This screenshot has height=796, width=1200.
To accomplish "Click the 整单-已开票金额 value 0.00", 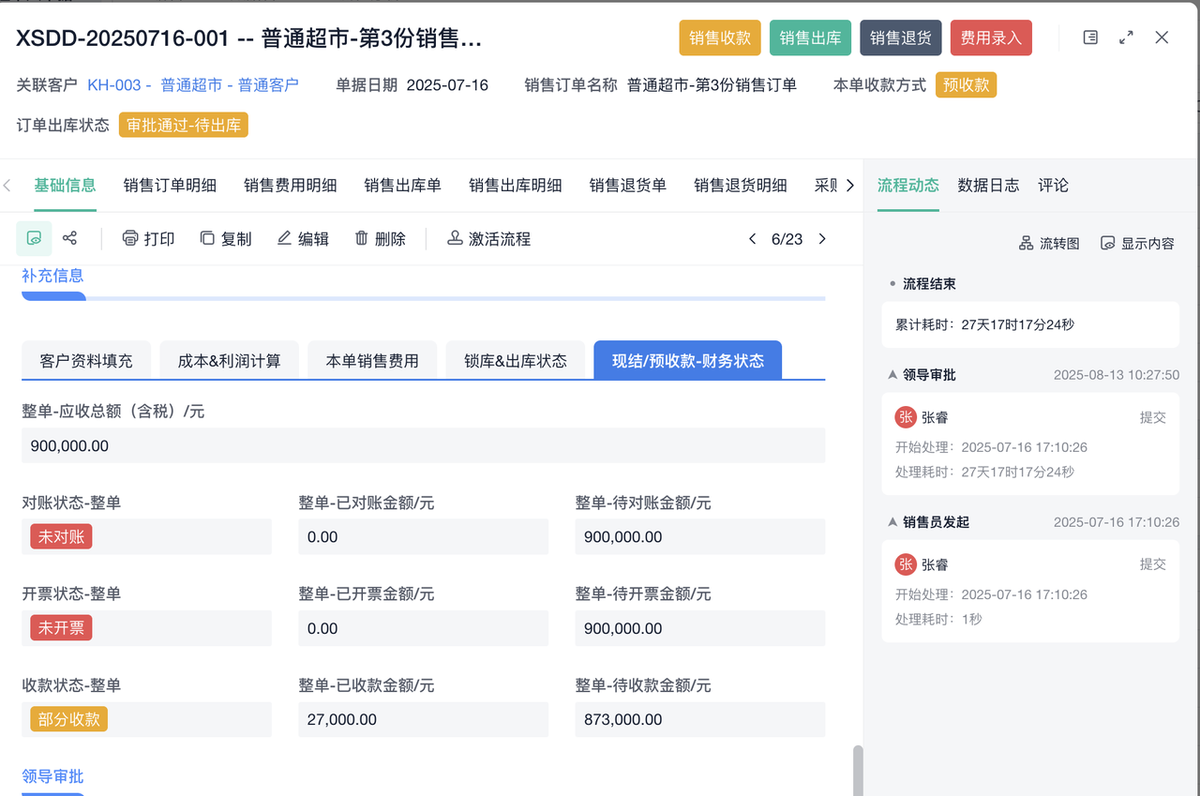I will tap(323, 628).
